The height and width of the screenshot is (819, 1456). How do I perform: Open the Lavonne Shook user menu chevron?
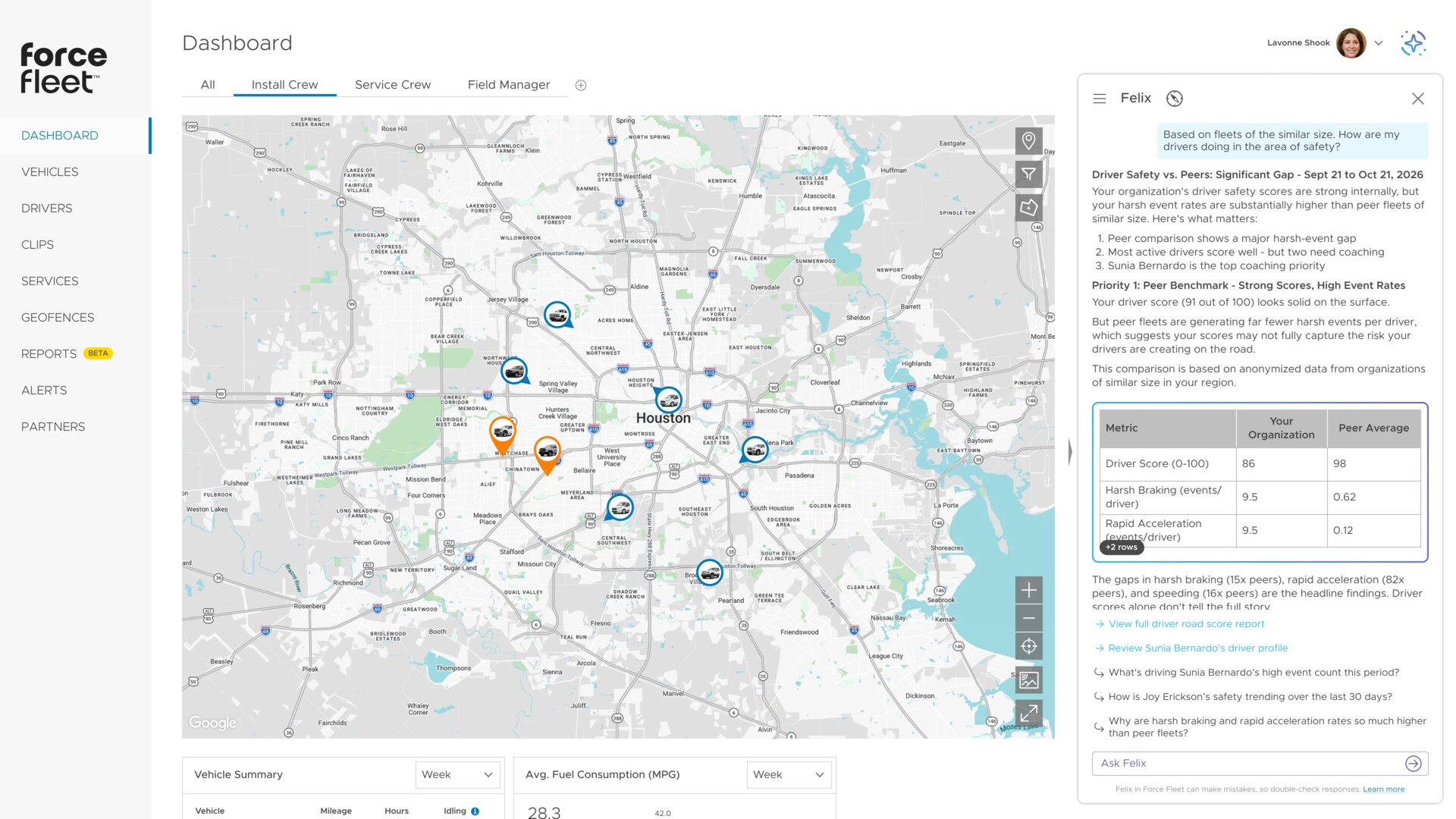coord(1379,43)
